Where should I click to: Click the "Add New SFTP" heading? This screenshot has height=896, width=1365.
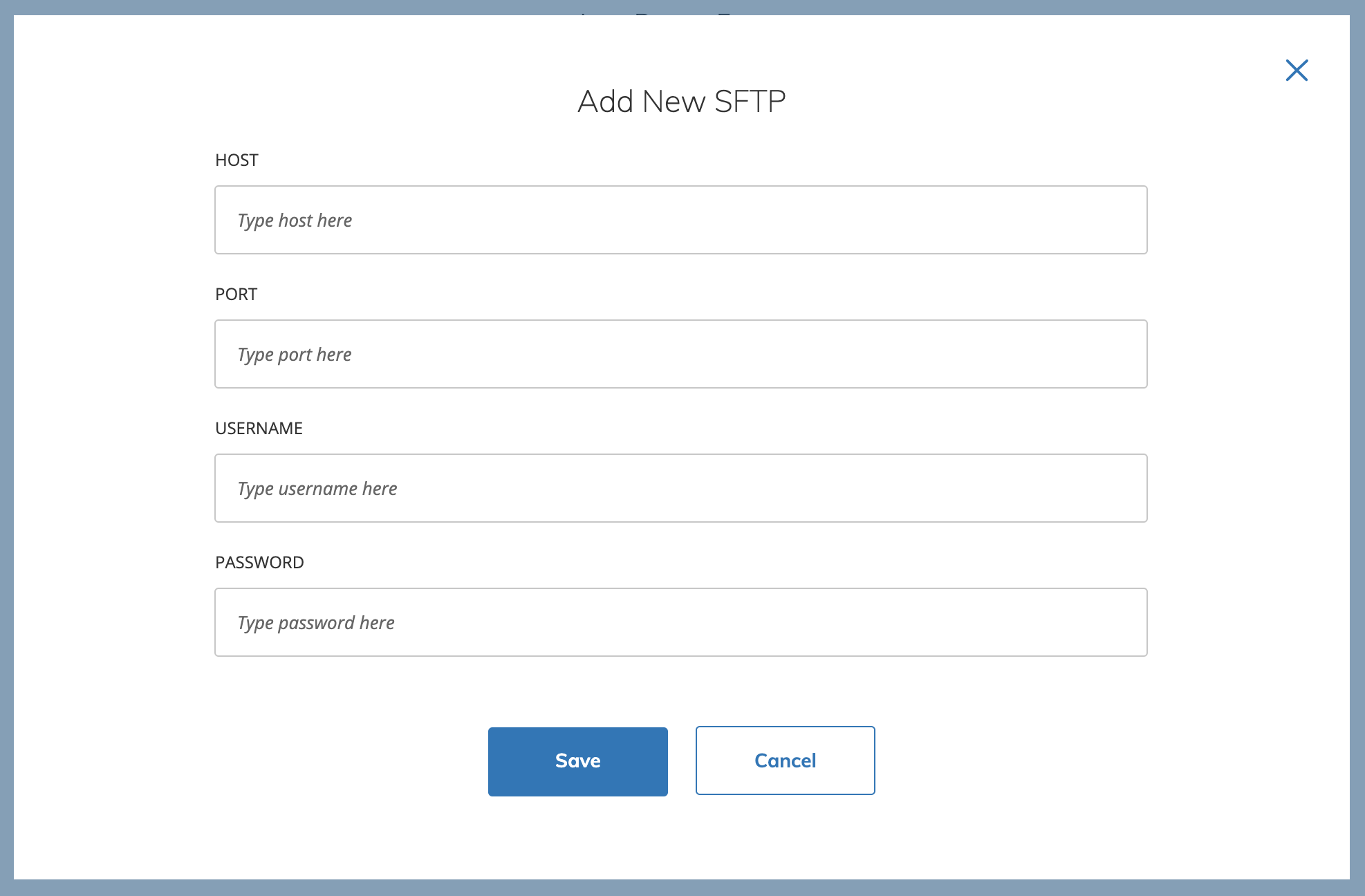(681, 102)
